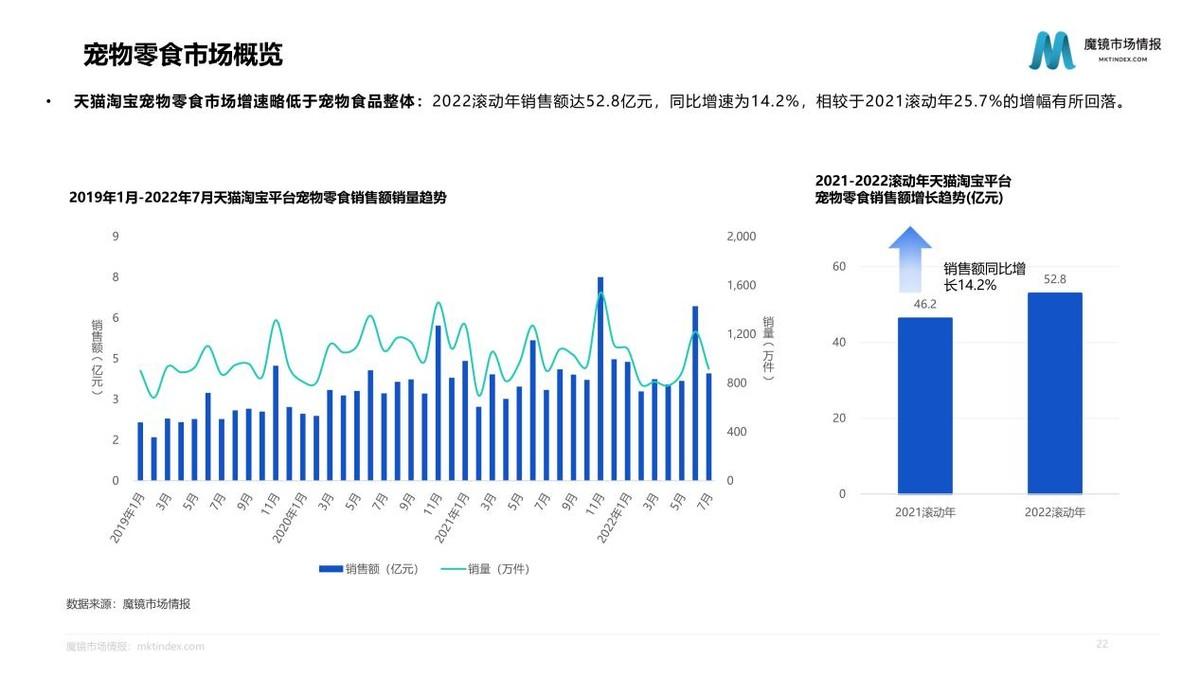Click the 数据来源：魔镜市场情报 source note
1200x675 pixels.
coord(128,604)
